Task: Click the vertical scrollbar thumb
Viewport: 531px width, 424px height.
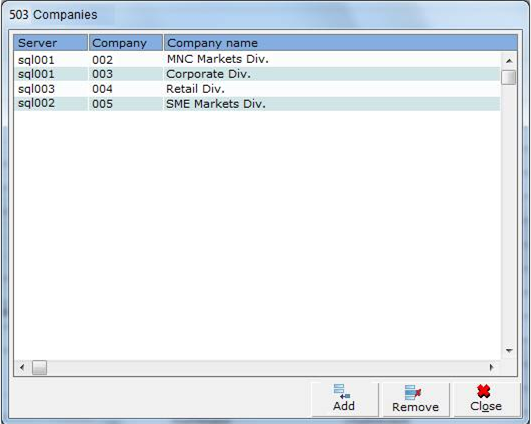Action: click(x=509, y=77)
